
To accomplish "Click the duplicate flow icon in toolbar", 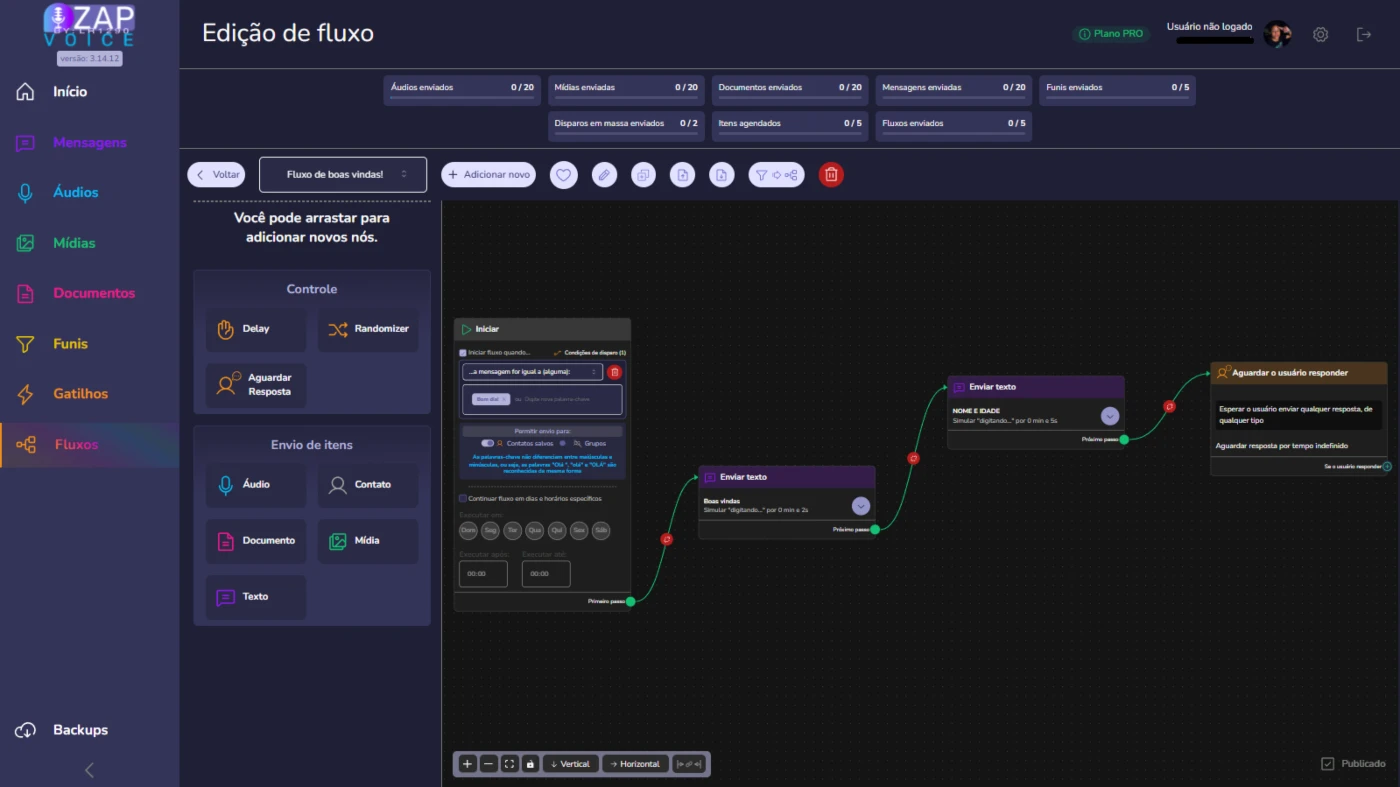I will click(x=643, y=175).
